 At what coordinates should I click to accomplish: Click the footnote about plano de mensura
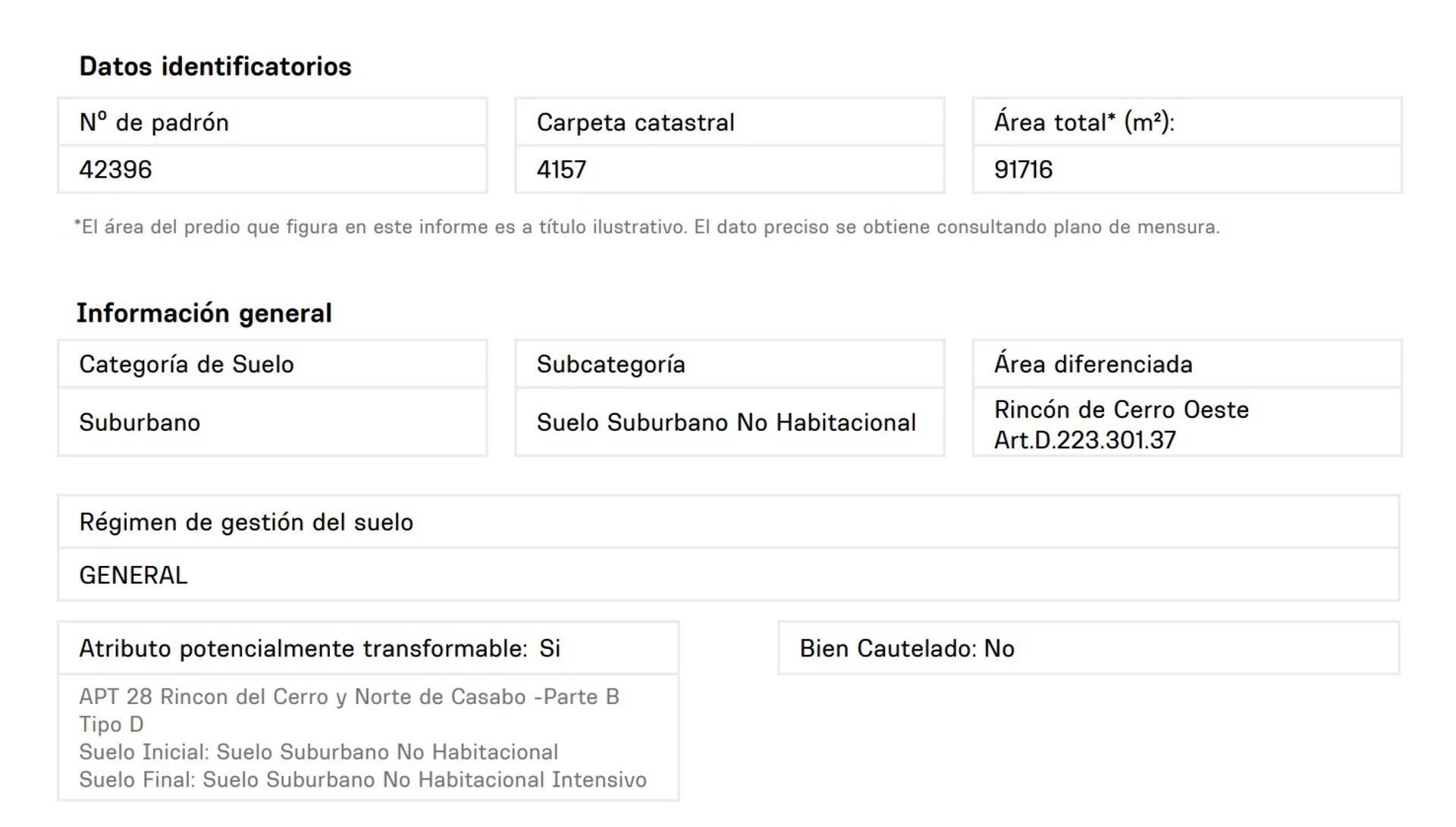(647, 227)
